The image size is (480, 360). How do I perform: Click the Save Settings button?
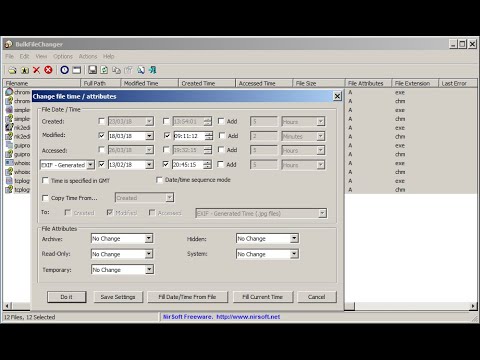coord(118,297)
